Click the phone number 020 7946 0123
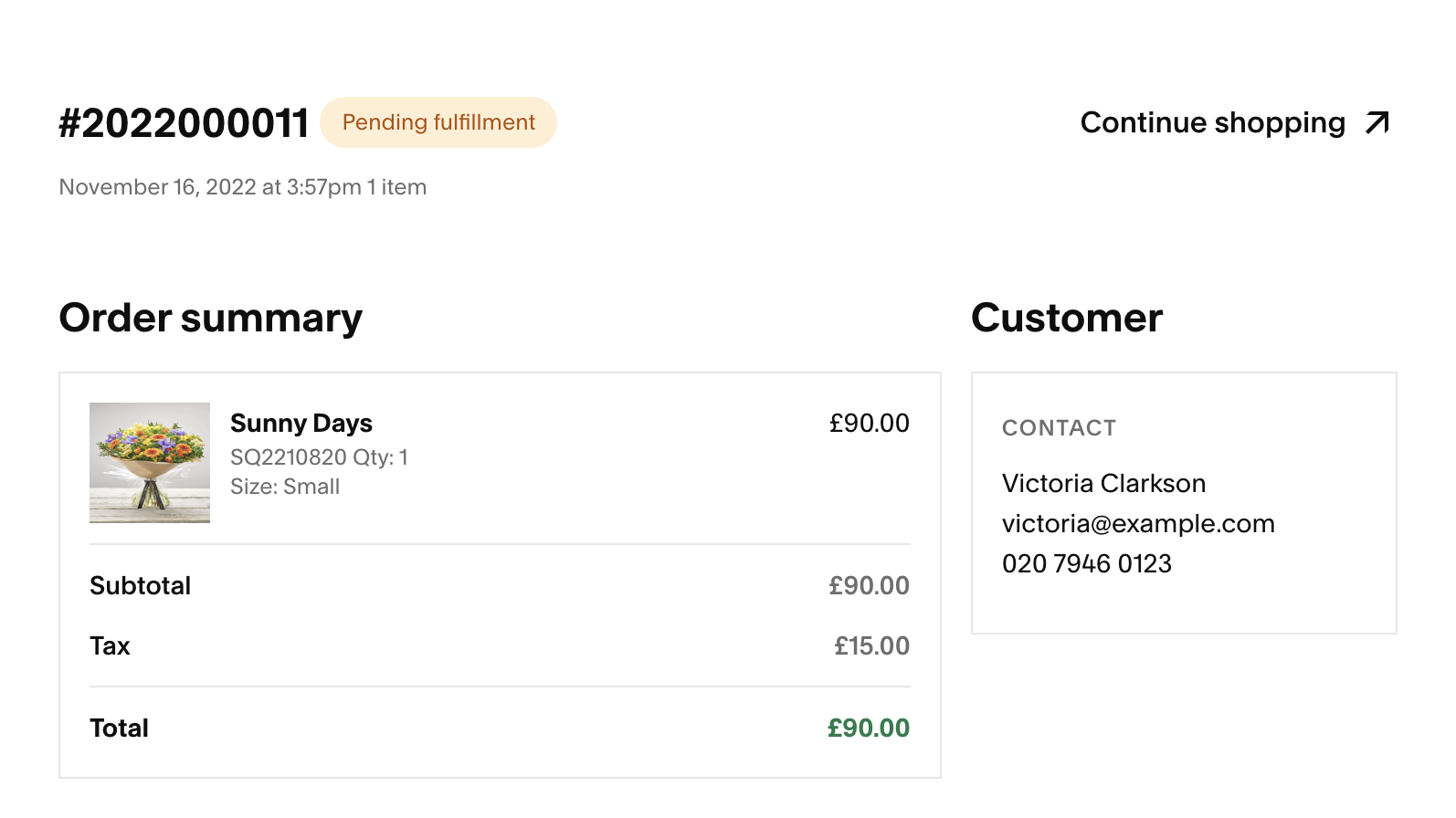The height and width of the screenshot is (818, 1456). (1087, 564)
